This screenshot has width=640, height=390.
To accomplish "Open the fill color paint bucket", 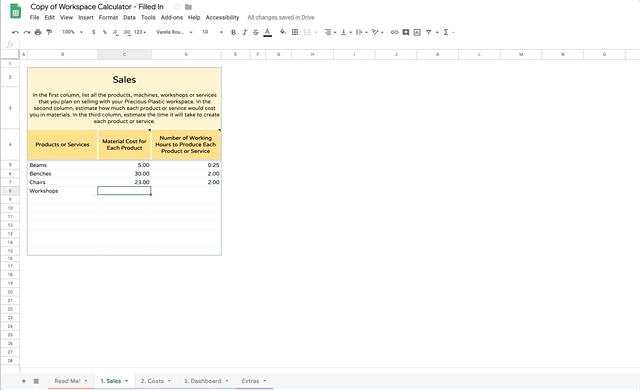I will tap(283, 32).
